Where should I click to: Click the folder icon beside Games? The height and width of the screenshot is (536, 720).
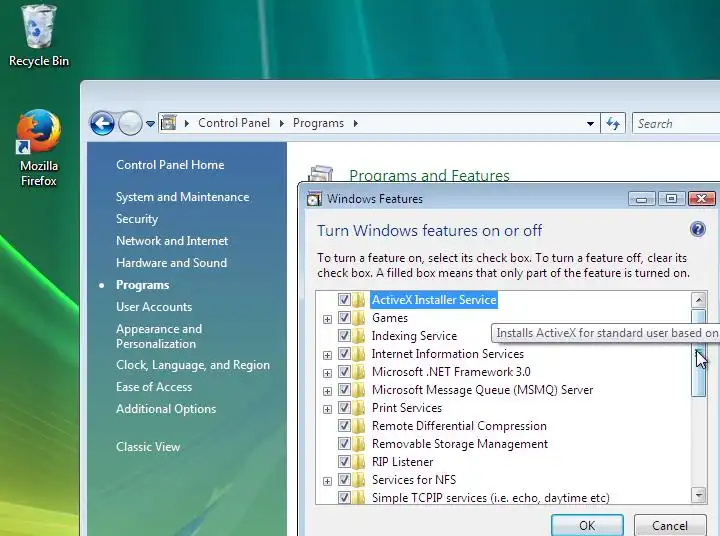point(359,317)
